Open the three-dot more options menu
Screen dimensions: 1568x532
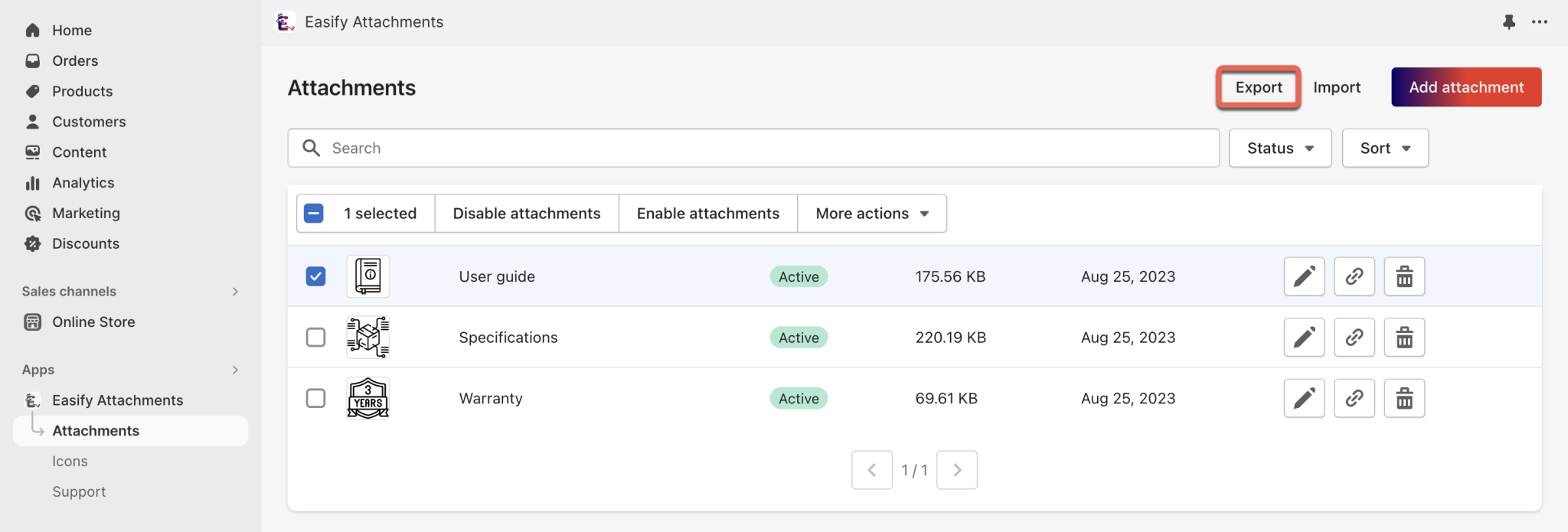(x=1540, y=21)
